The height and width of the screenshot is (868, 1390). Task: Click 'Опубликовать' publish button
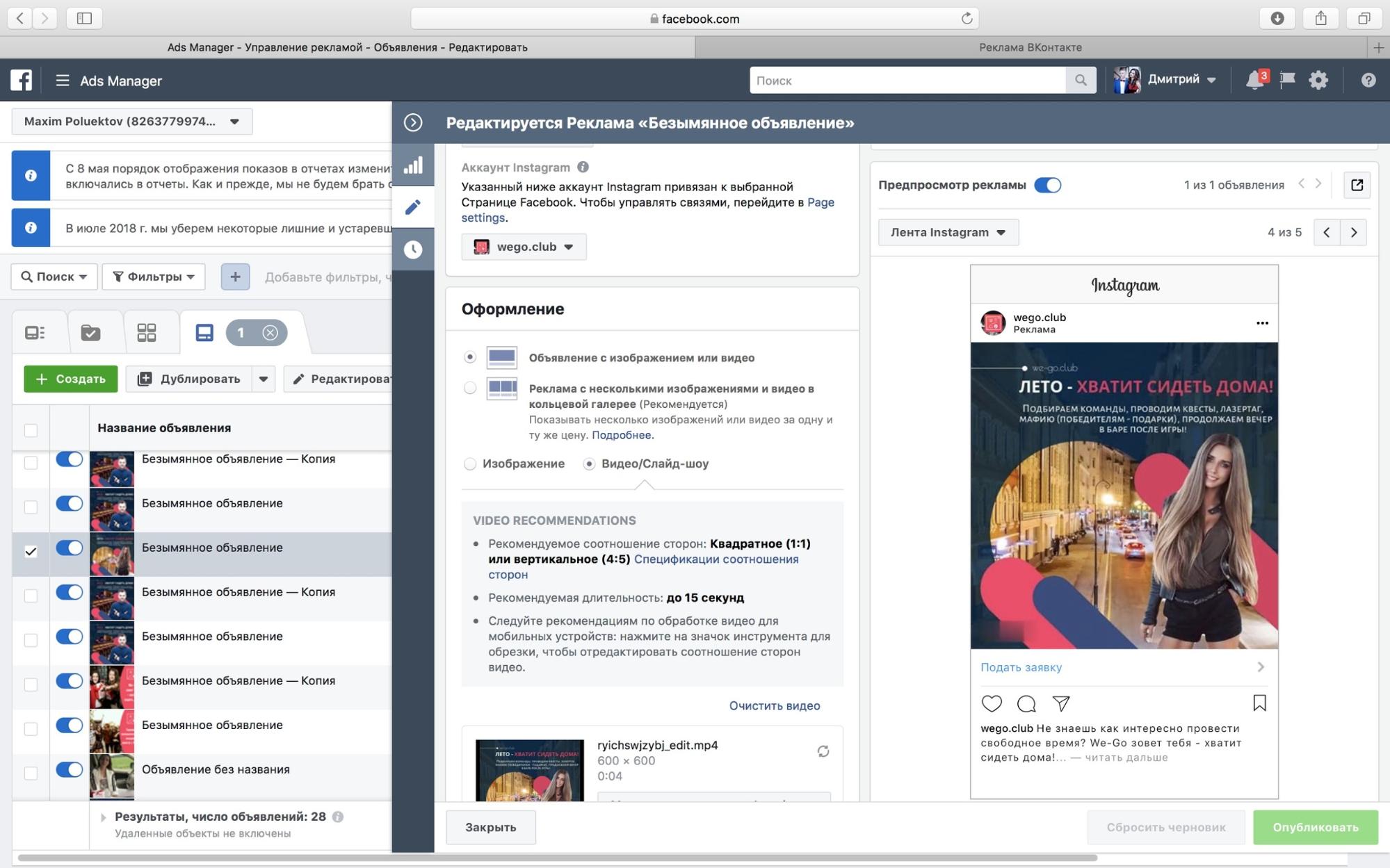click(x=1315, y=827)
